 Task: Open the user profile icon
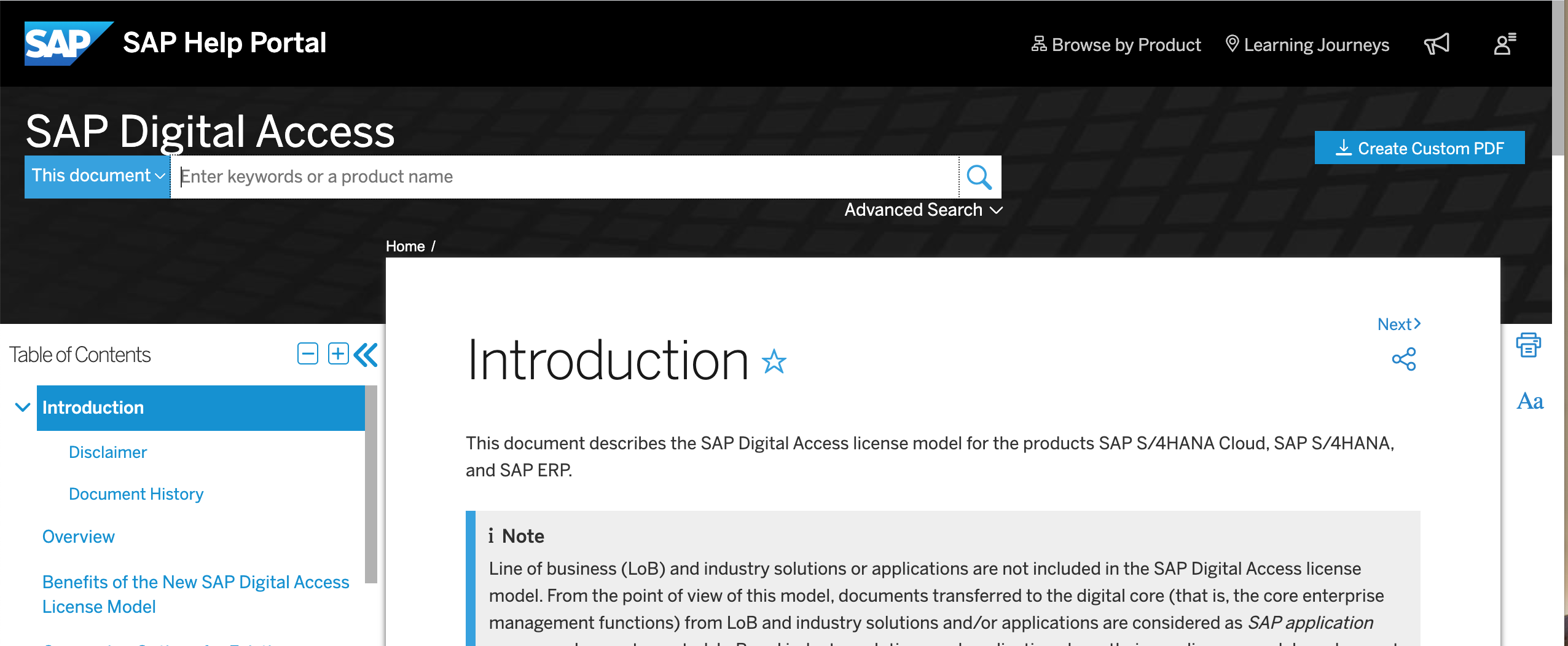point(1505,44)
